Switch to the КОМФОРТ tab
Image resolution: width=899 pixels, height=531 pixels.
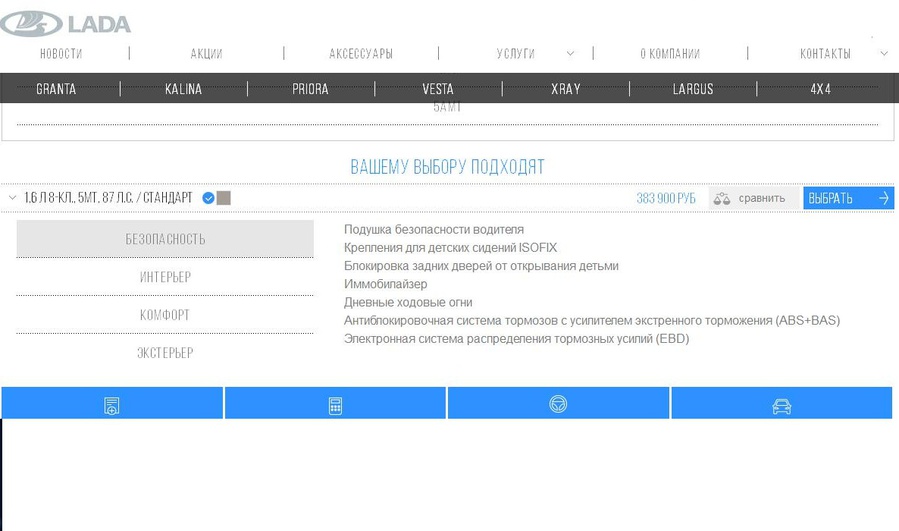tap(165, 315)
